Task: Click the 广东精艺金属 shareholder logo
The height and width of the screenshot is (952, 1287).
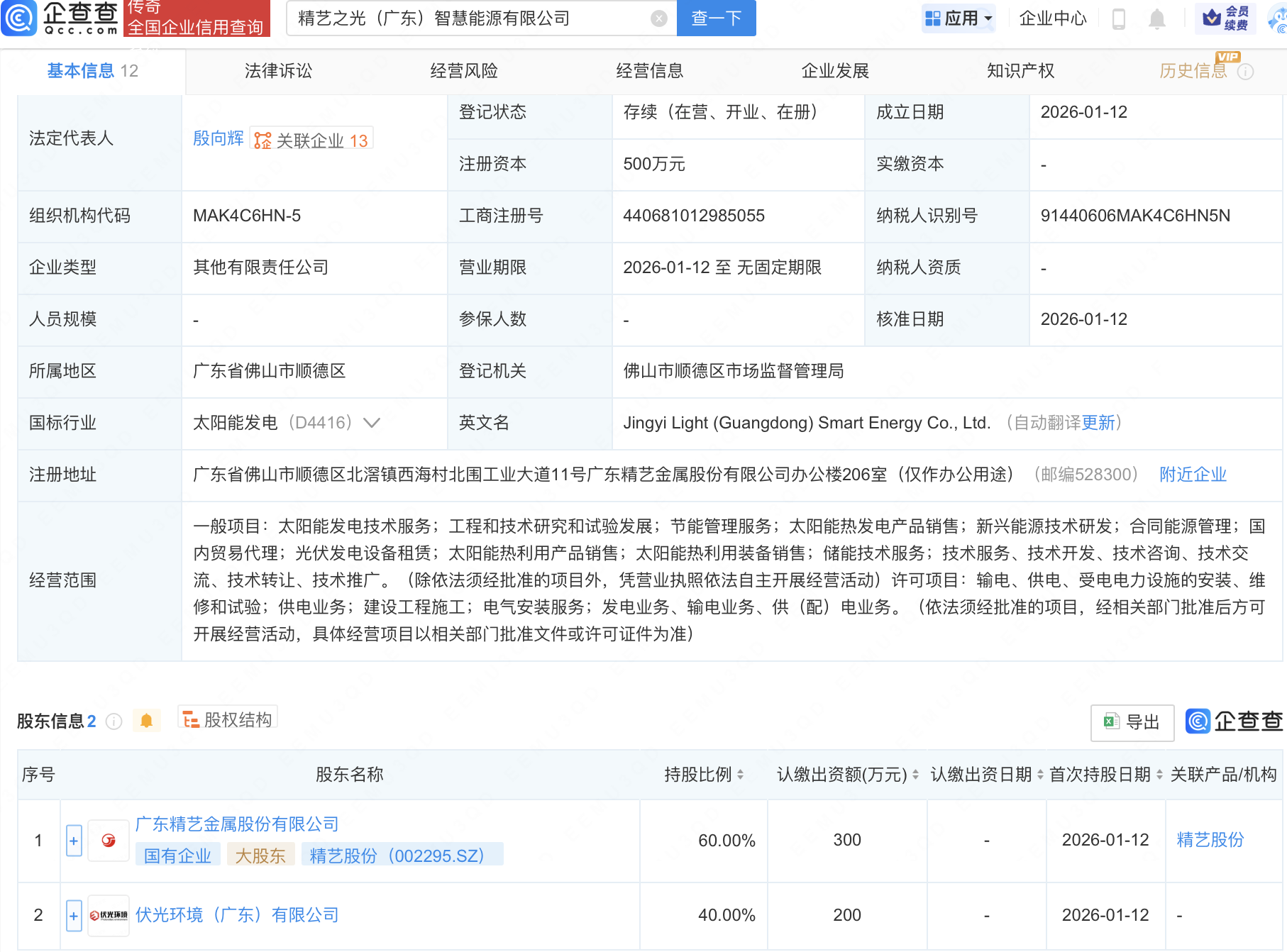Action: pyautogui.click(x=109, y=841)
